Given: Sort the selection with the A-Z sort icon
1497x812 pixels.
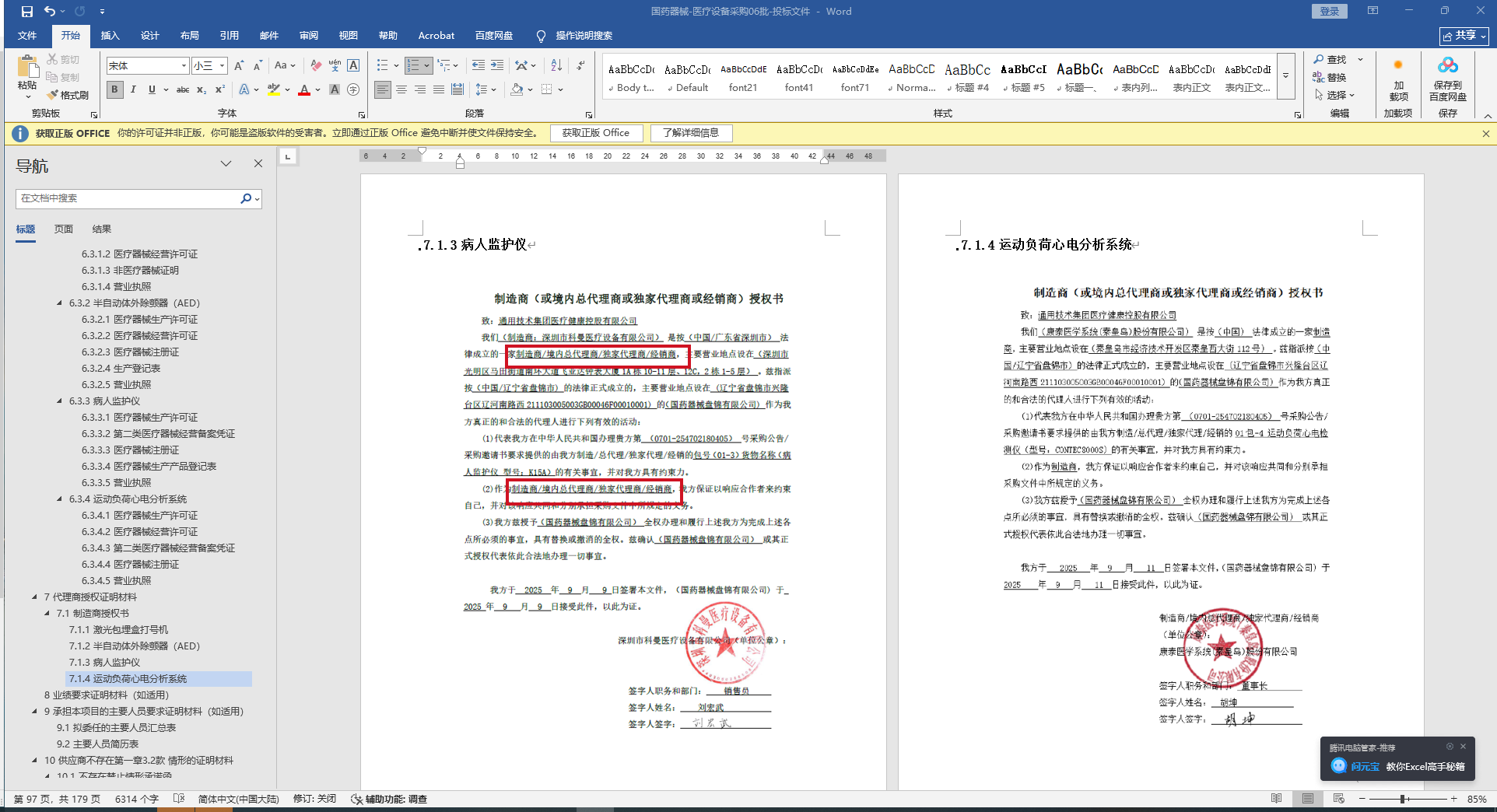Looking at the screenshot, I should click(x=556, y=65).
